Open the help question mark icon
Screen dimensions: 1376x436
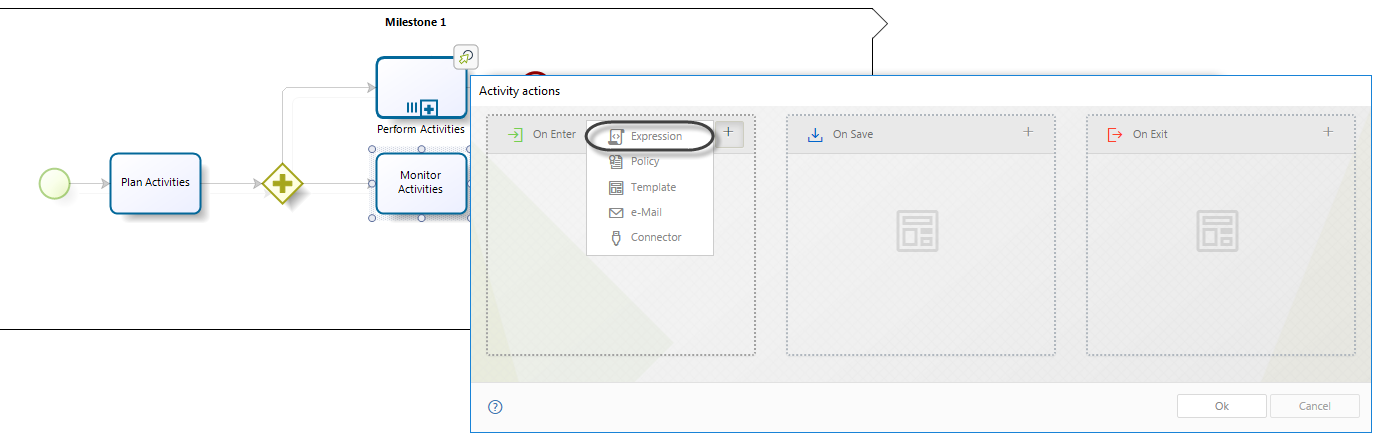pyautogui.click(x=495, y=407)
